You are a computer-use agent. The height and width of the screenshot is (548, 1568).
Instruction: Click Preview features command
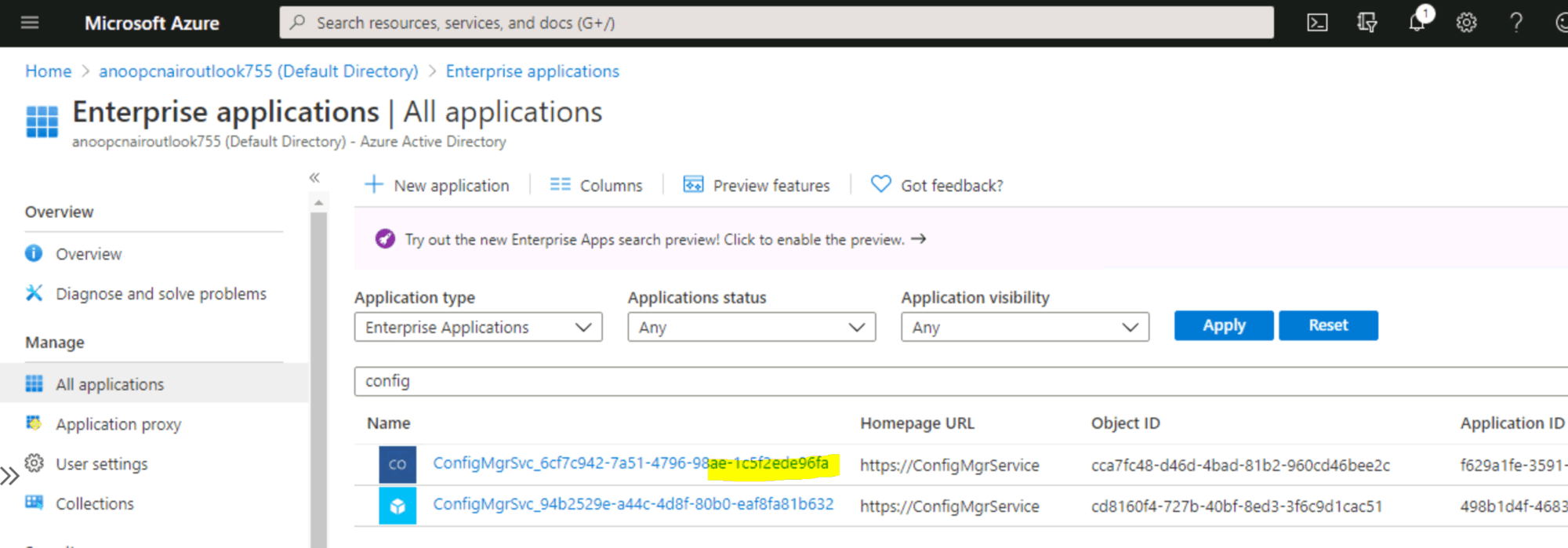(757, 185)
